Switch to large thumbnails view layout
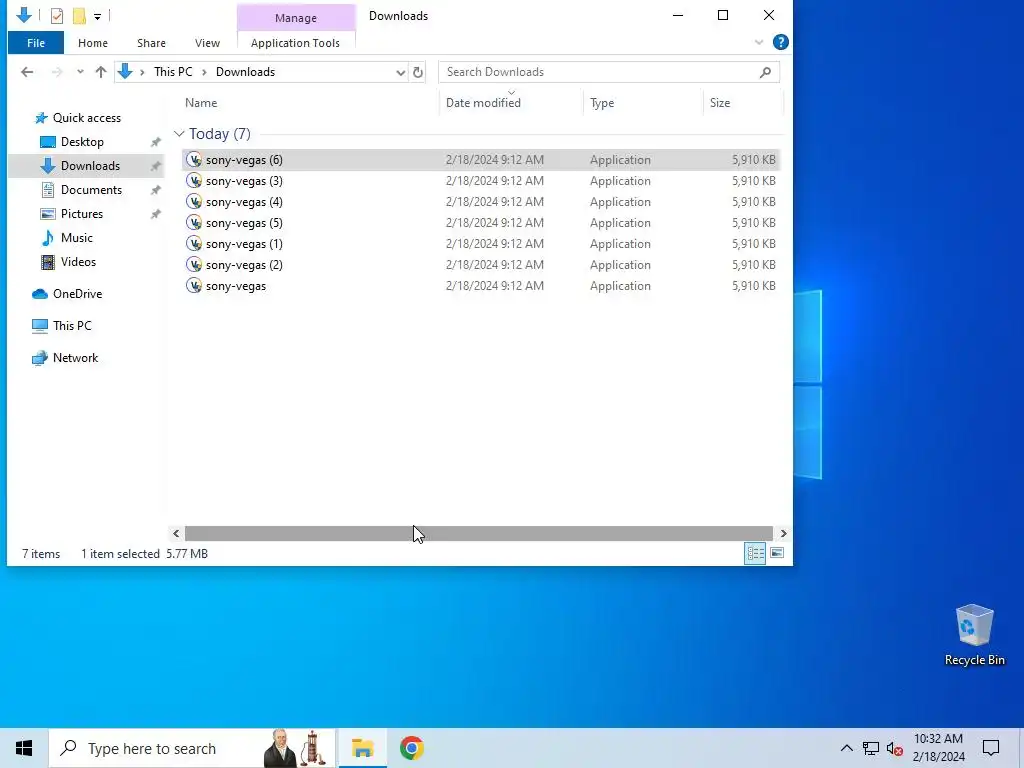Screen dimensions: 1024x768 [776, 553]
